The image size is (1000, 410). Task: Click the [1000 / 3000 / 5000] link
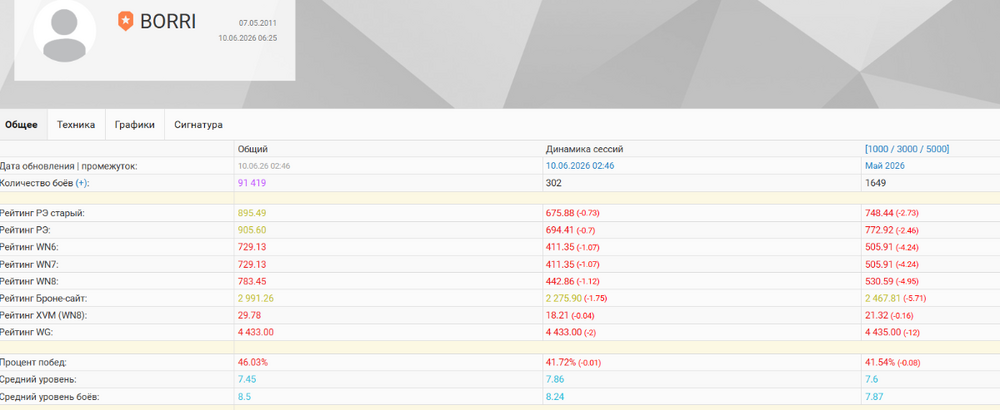pos(907,149)
